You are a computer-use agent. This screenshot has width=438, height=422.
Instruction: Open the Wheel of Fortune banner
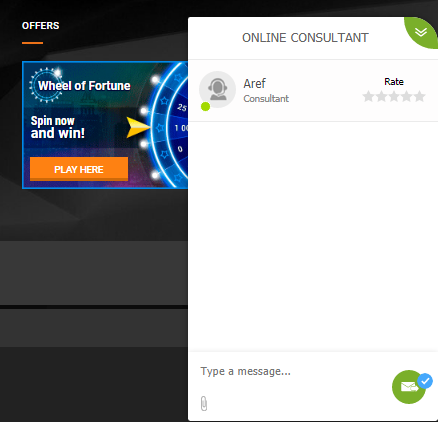[x=105, y=125]
